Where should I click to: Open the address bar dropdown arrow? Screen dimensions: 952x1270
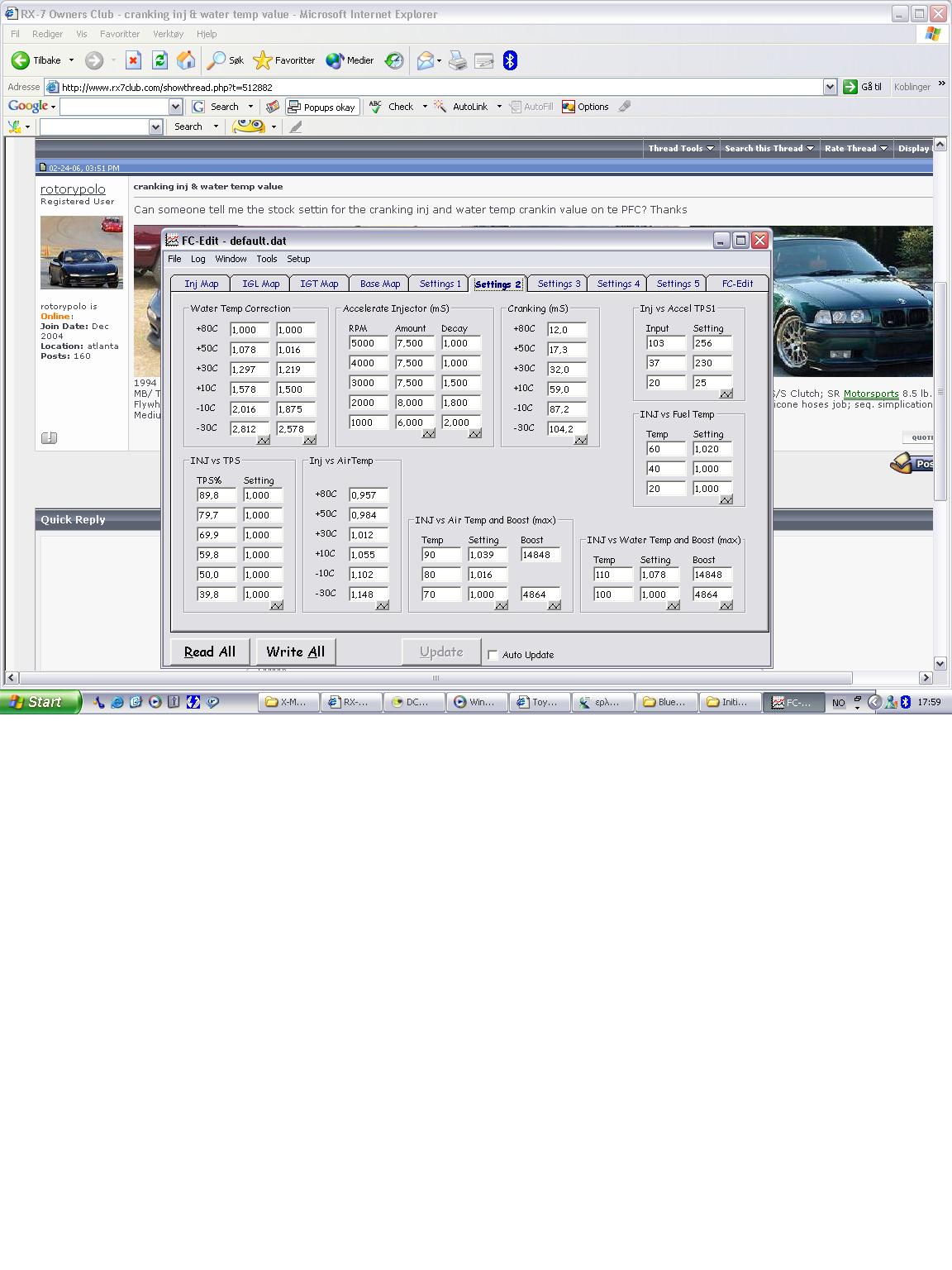(x=831, y=87)
